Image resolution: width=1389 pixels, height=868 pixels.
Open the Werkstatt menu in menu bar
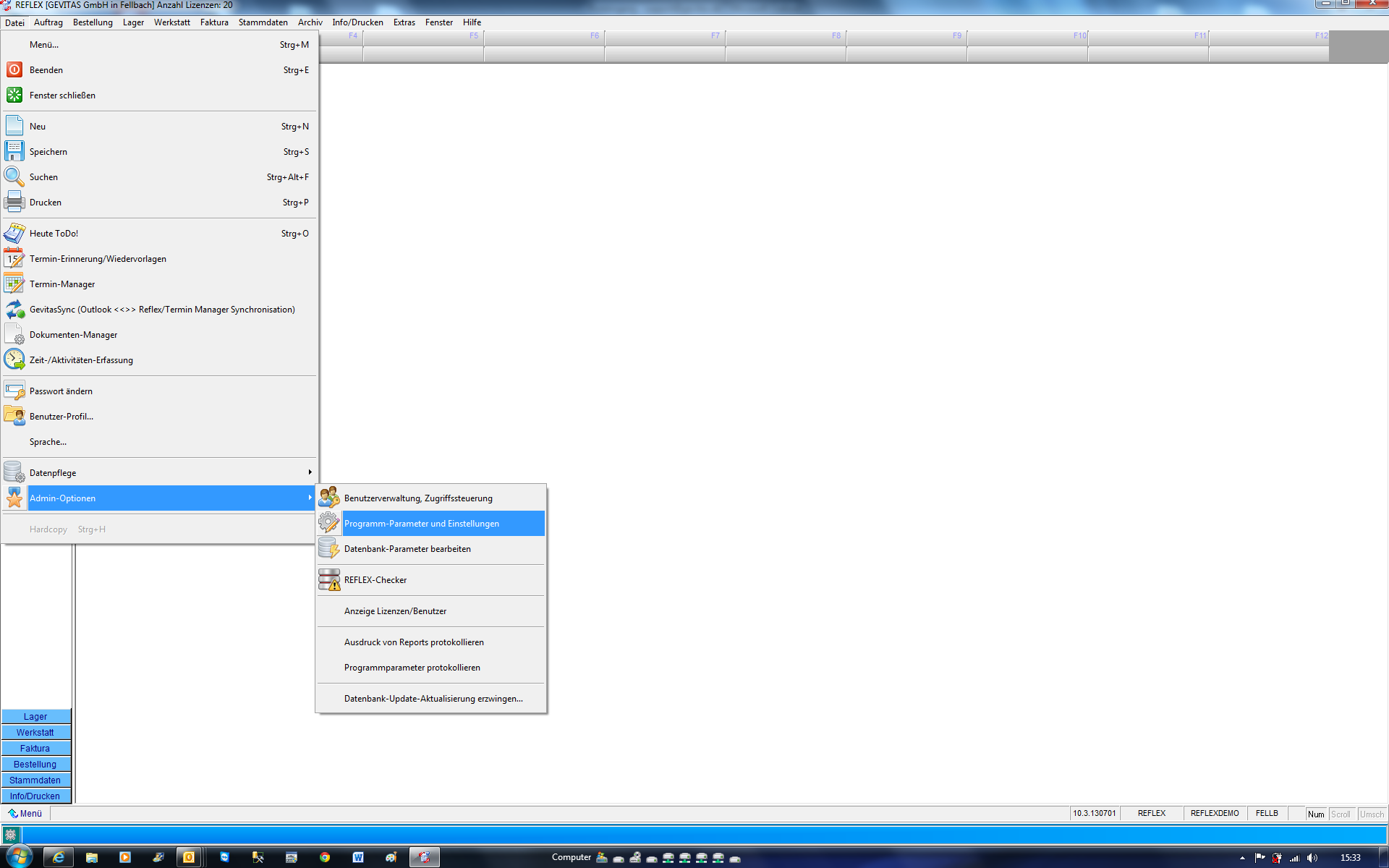[172, 22]
